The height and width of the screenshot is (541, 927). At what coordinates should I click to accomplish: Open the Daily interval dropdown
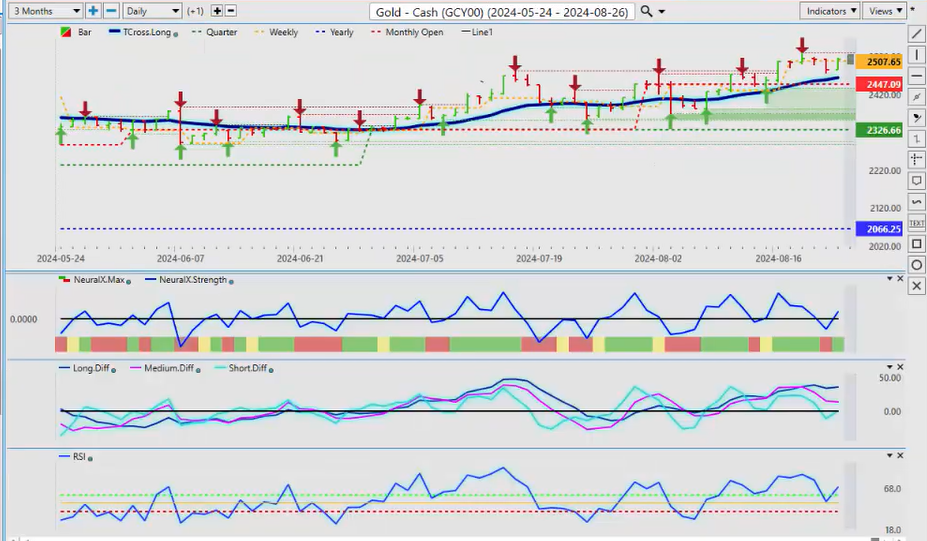click(x=155, y=11)
